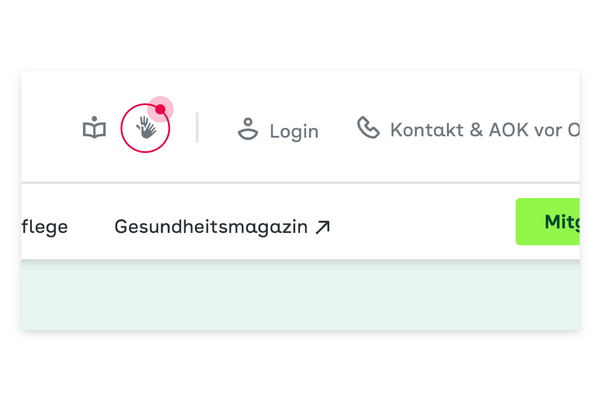
Task: Click the AOK vor text in header
Action: pyautogui.click(x=526, y=130)
